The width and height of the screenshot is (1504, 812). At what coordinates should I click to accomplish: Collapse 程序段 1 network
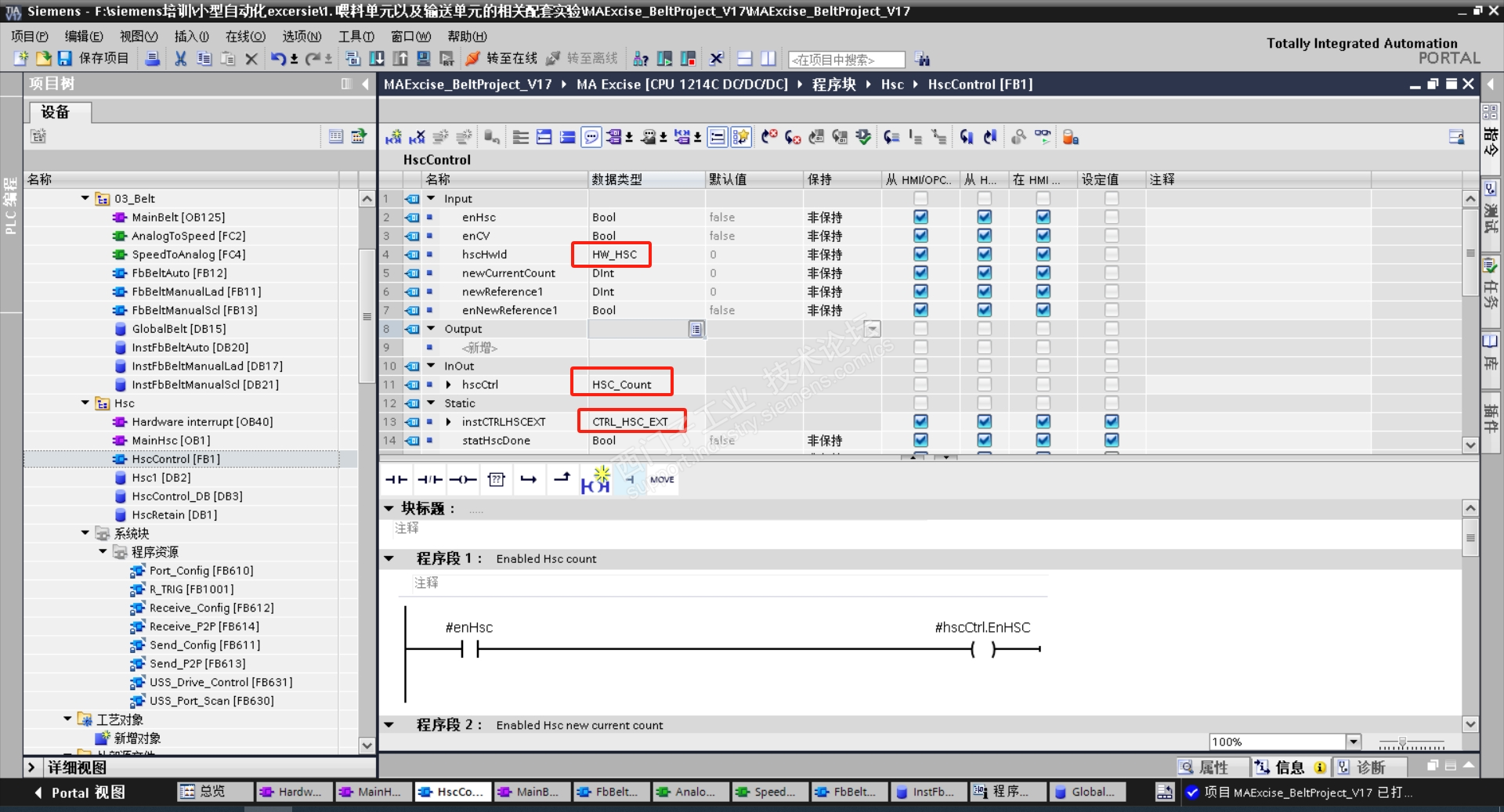click(x=389, y=558)
